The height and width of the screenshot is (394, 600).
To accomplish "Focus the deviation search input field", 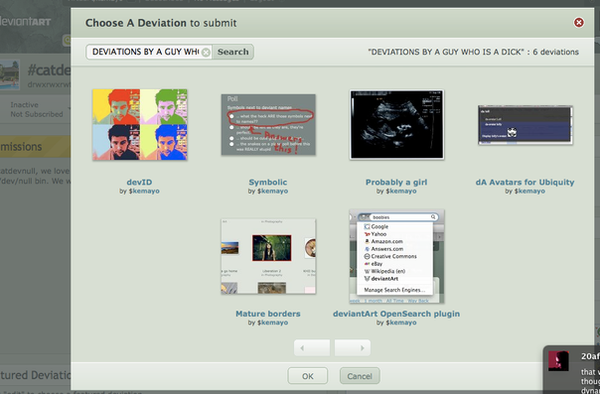I will [x=146, y=52].
